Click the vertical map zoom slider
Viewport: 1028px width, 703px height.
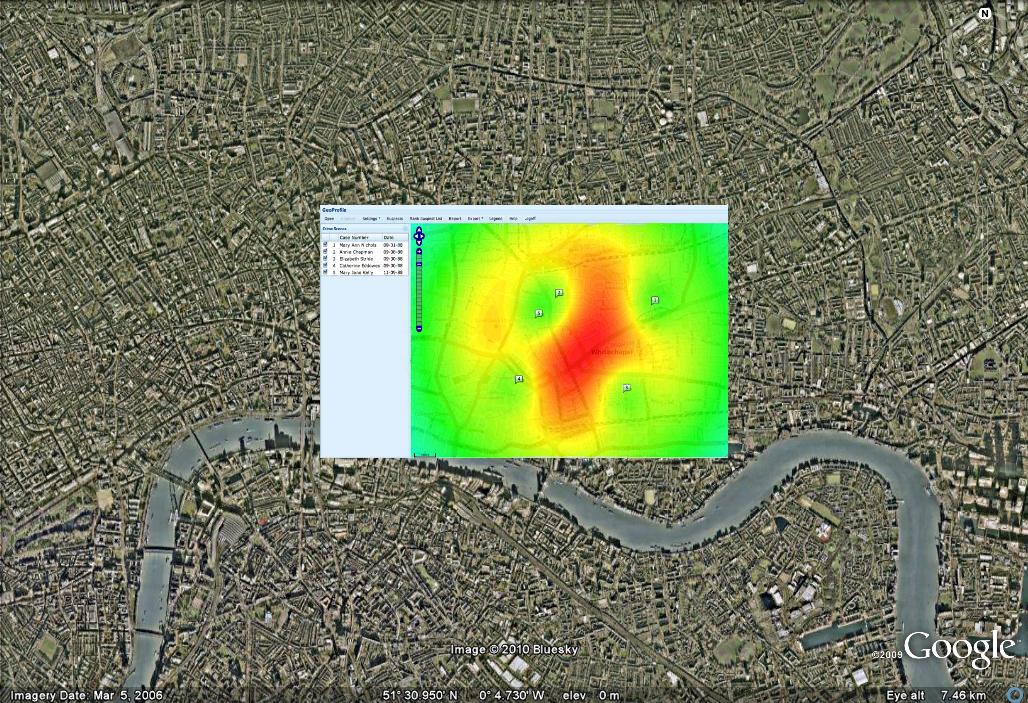pos(419,290)
